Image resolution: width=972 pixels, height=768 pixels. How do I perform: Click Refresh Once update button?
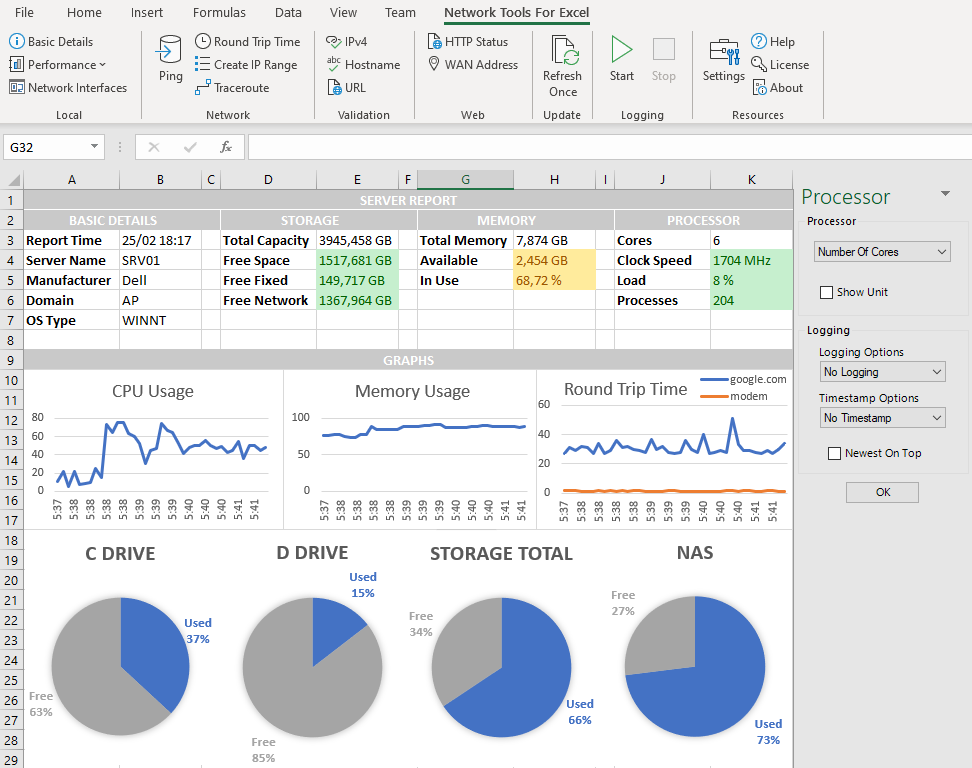pos(562,67)
